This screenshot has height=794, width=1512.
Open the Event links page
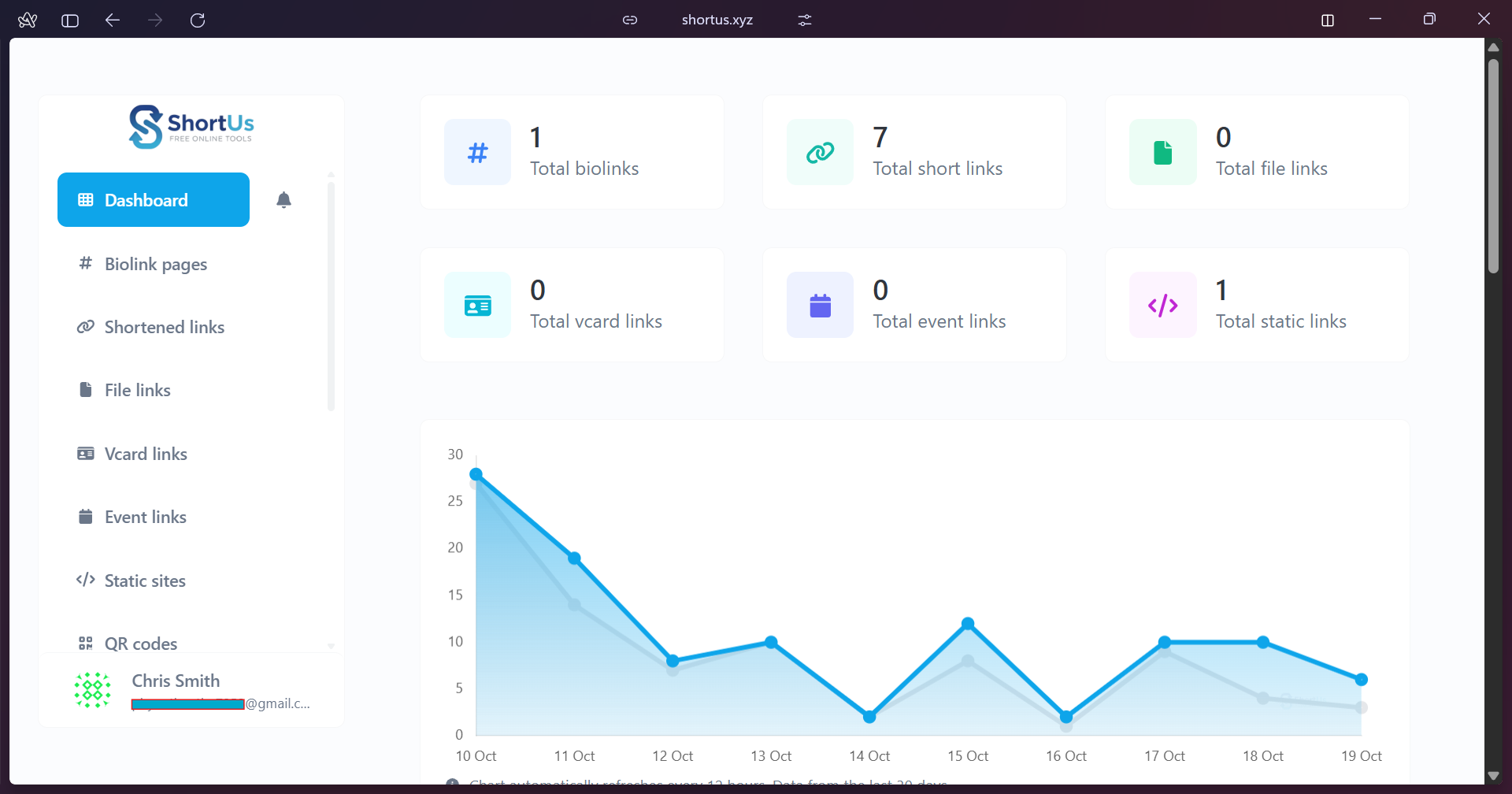pyautogui.click(x=146, y=517)
